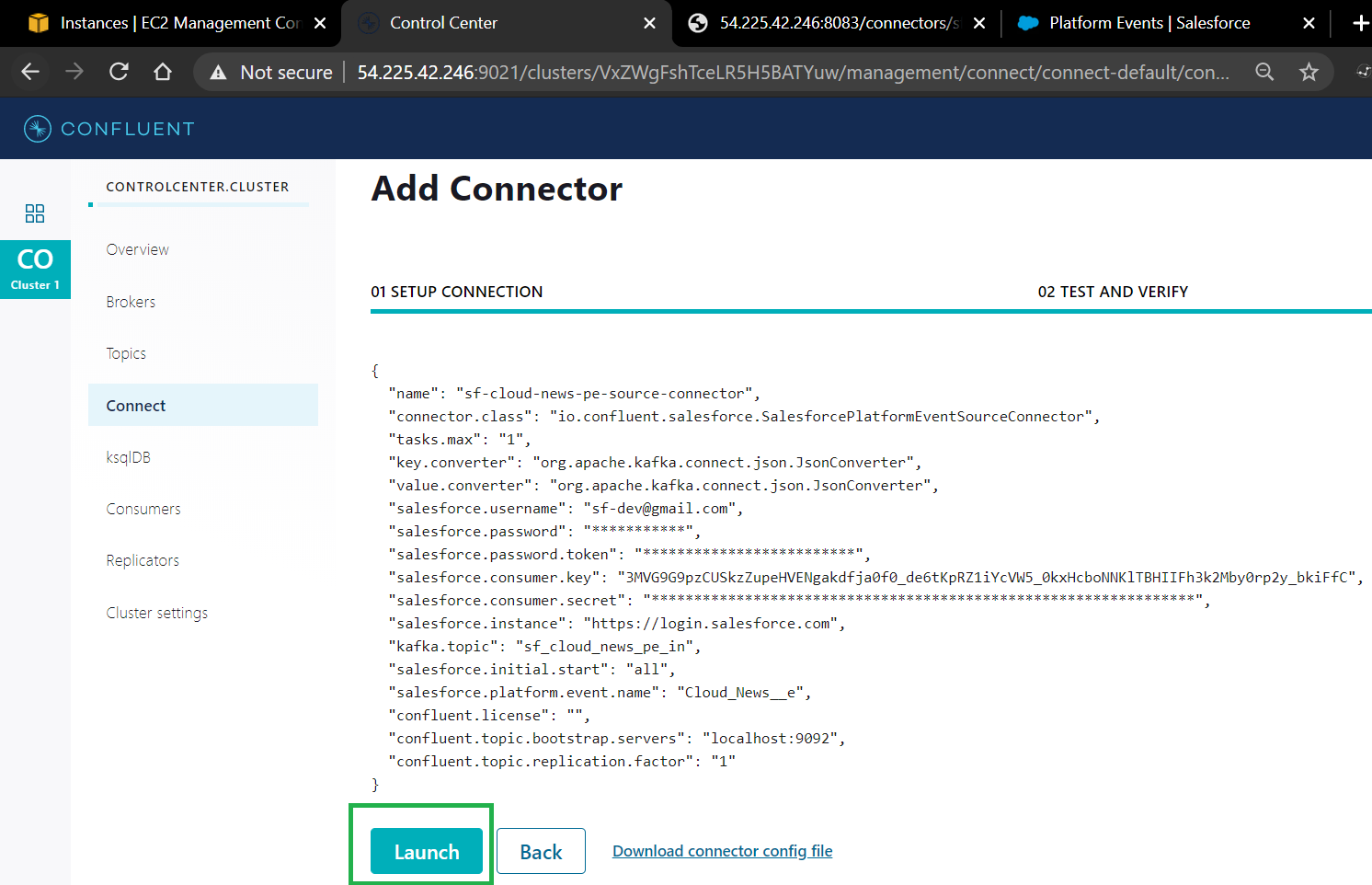1372x885 pixels.
Task: Open the Replicators section
Action: pyautogui.click(x=143, y=560)
